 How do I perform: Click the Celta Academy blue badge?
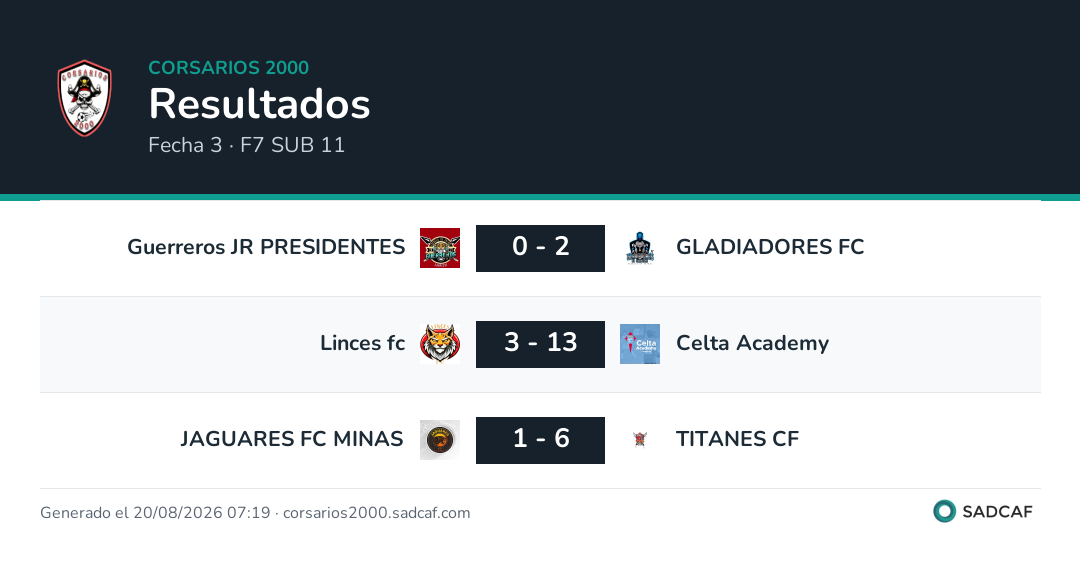(x=640, y=344)
